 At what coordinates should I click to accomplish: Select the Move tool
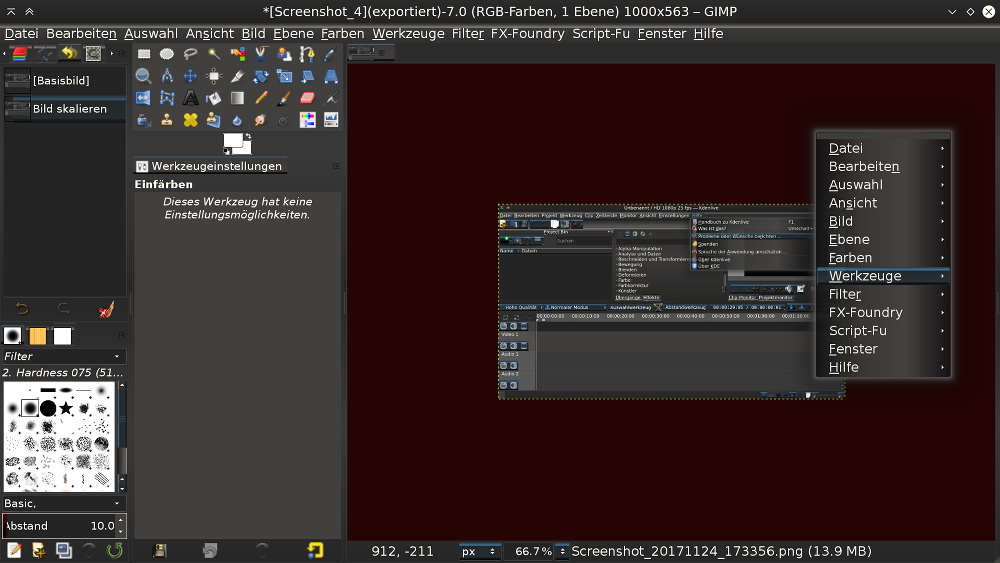(x=190, y=77)
